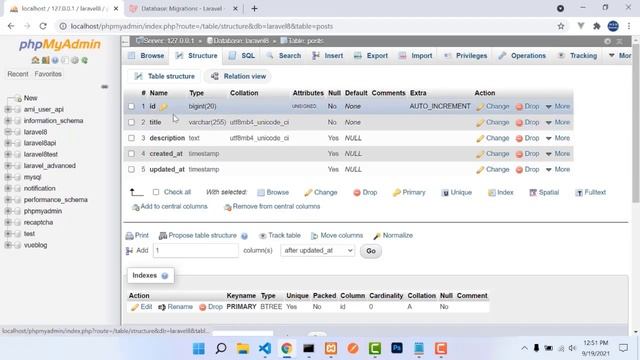This screenshot has height=360, width=640.
Task: Open the Operations tab
Action: (522, 56)
